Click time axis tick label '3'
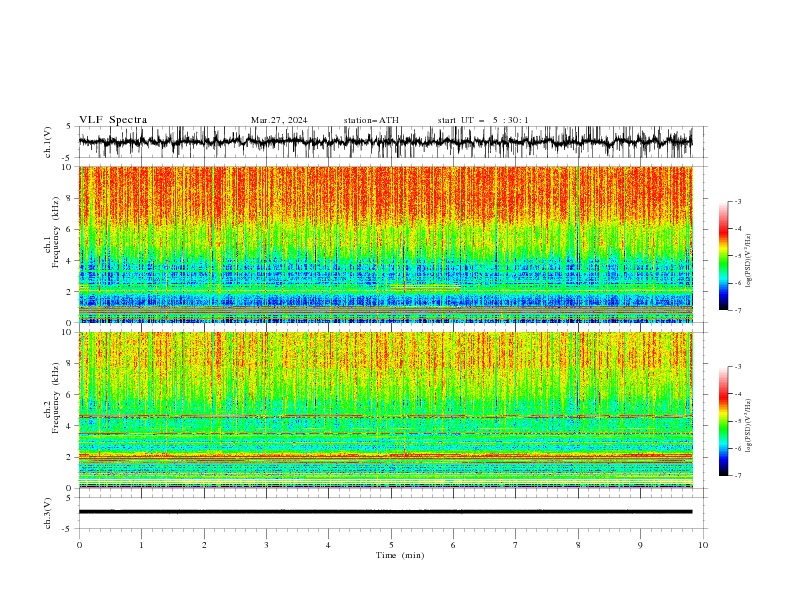Screen dimensions: 792x612 266,545
